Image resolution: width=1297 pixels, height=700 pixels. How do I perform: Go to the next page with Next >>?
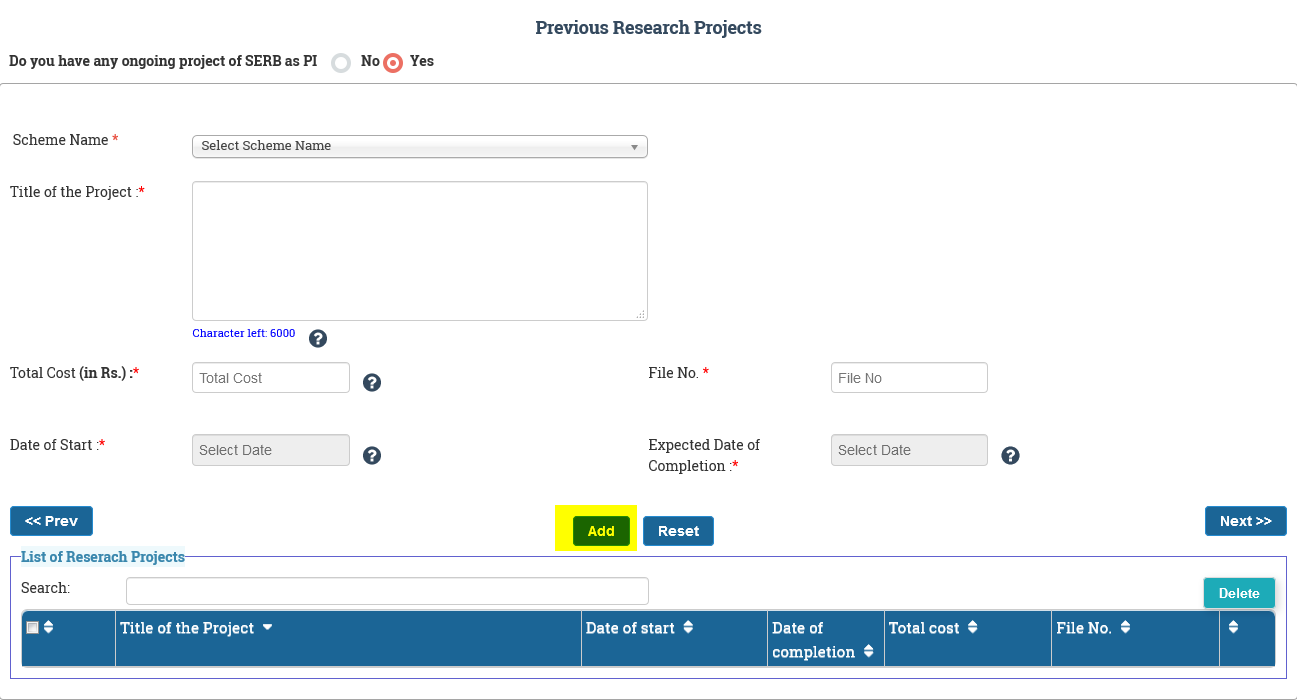(1245, 521)
